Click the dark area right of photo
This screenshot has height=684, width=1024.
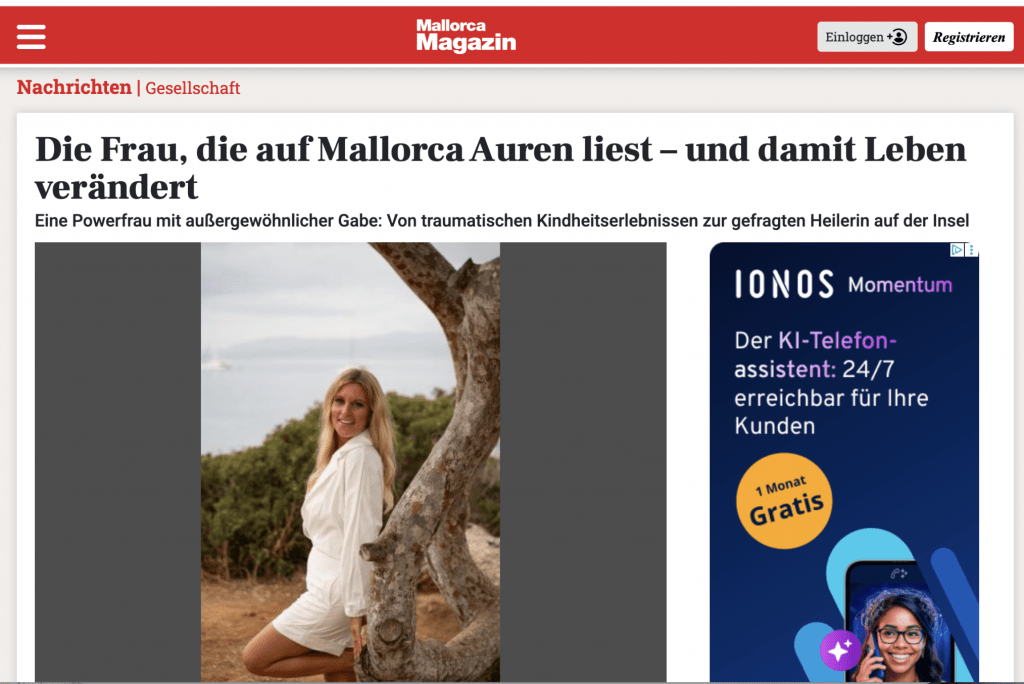click(x=583, y=462)
